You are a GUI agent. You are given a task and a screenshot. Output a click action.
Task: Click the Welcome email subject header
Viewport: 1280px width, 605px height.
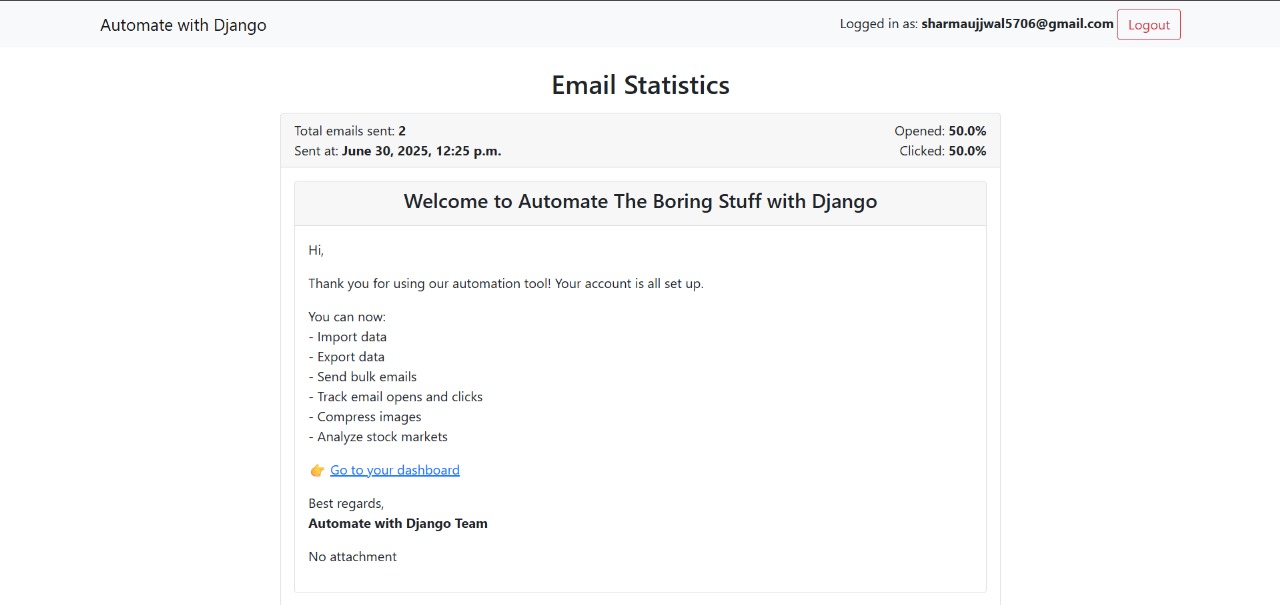click(x=640, y=202)
